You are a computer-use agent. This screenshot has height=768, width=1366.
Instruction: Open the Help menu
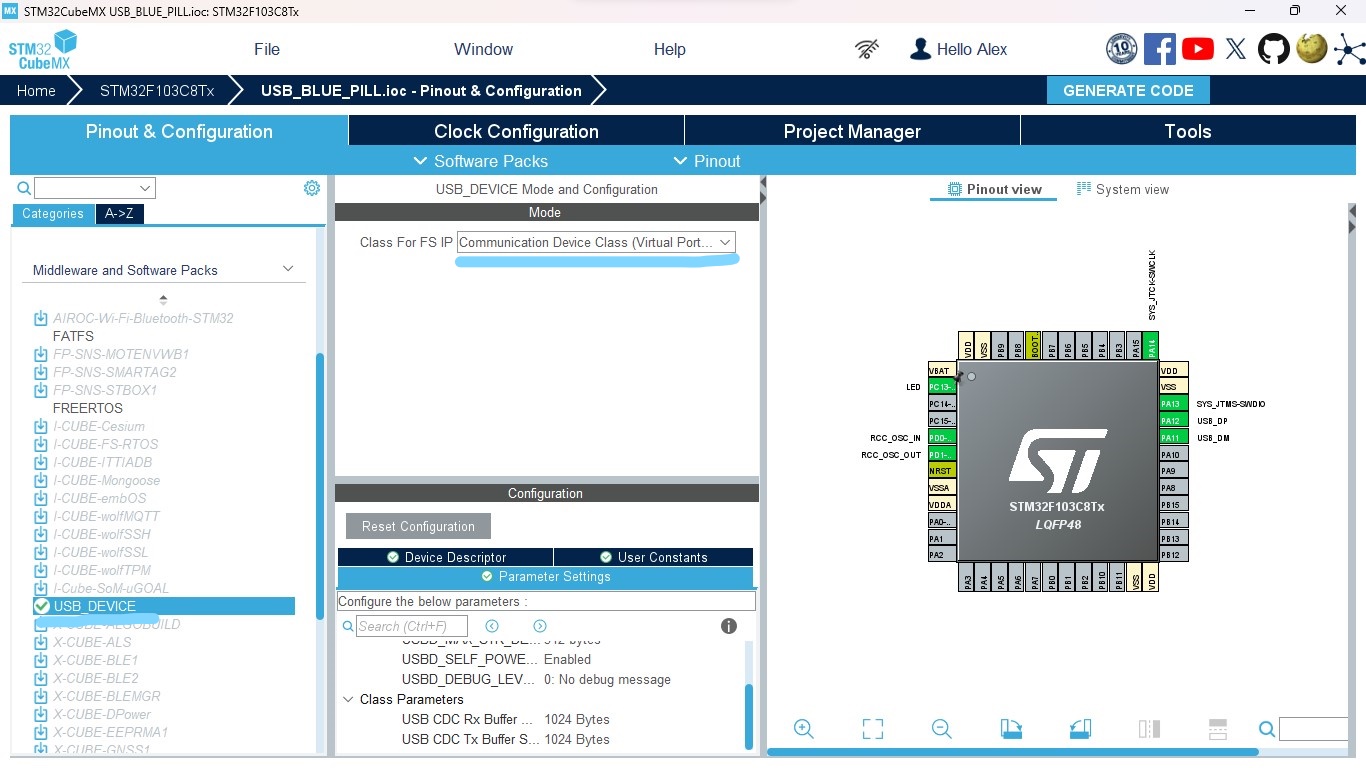pyautogui.click(x=670, y=49)
